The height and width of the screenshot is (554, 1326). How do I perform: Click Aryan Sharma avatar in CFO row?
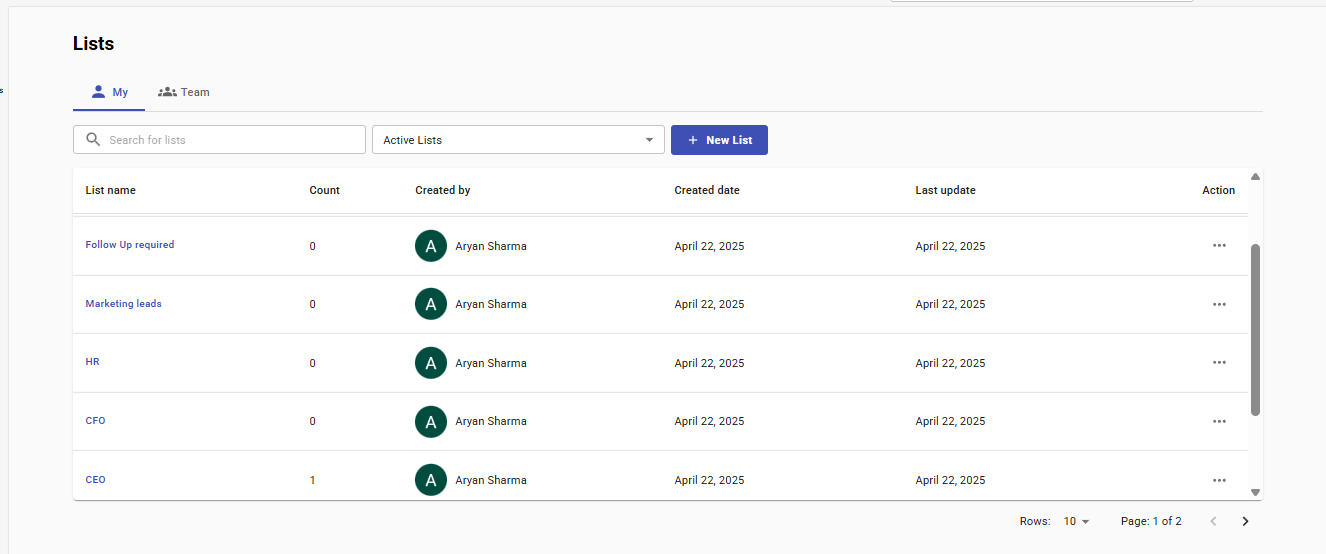431,421
